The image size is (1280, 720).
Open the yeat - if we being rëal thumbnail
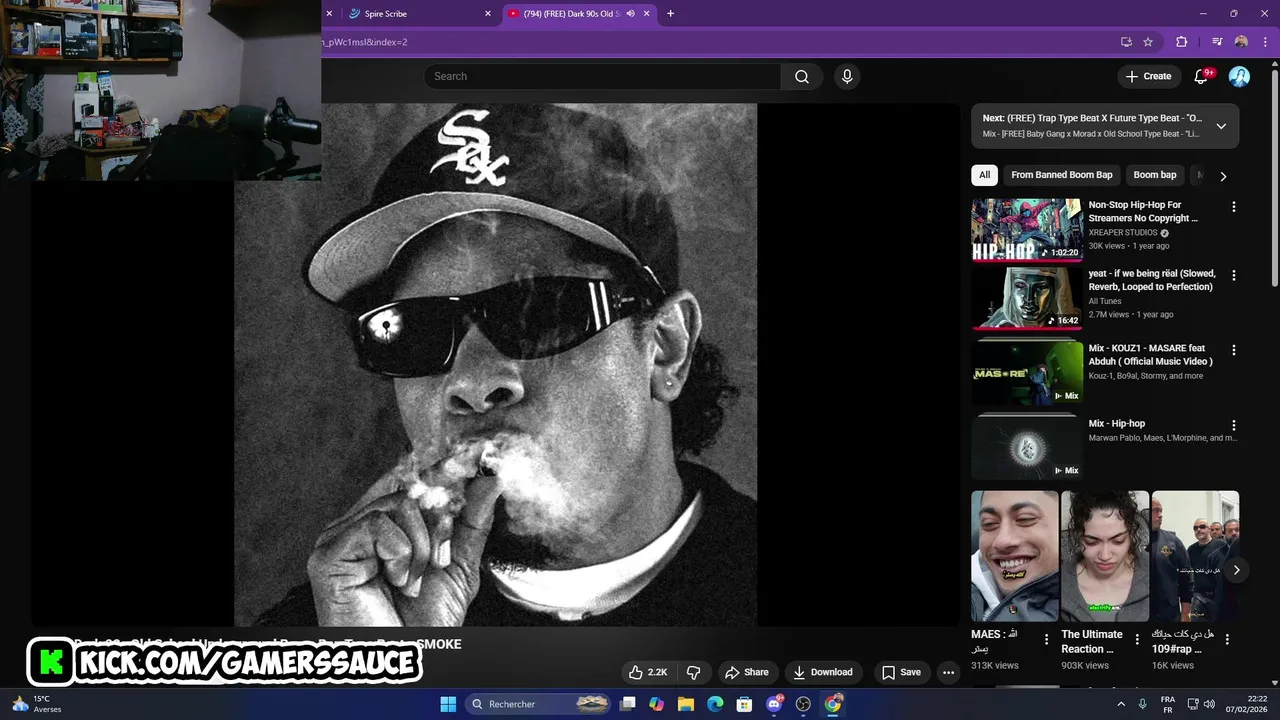(1027, 298)
